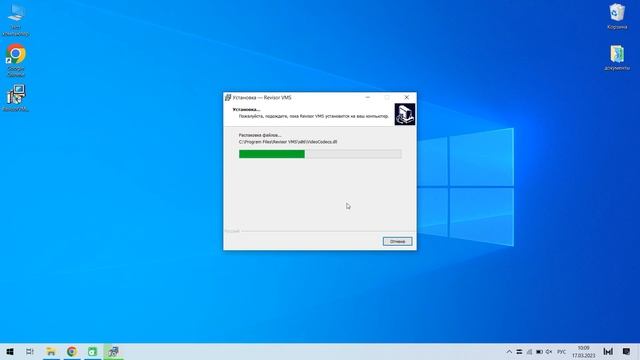Image resolution: width=640 pixels, height=360 pixels.
Task: Click the network signal tray icon
Action: click(529, 351)
